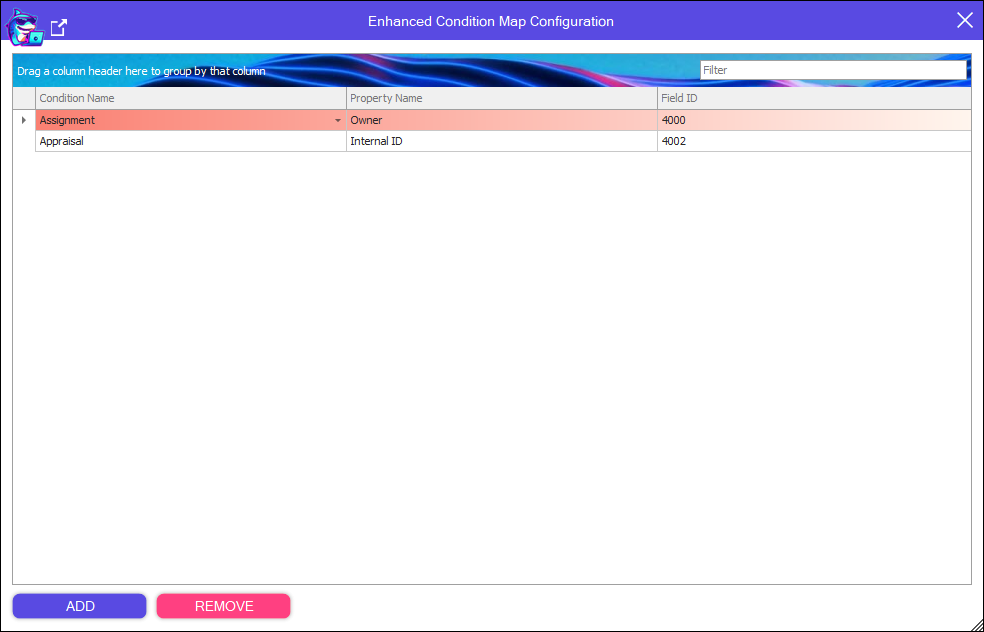The width and height of the screenshot is (984, 632).
Task: Open the Assignment condition name dropdown
Action: pos(338,121)
